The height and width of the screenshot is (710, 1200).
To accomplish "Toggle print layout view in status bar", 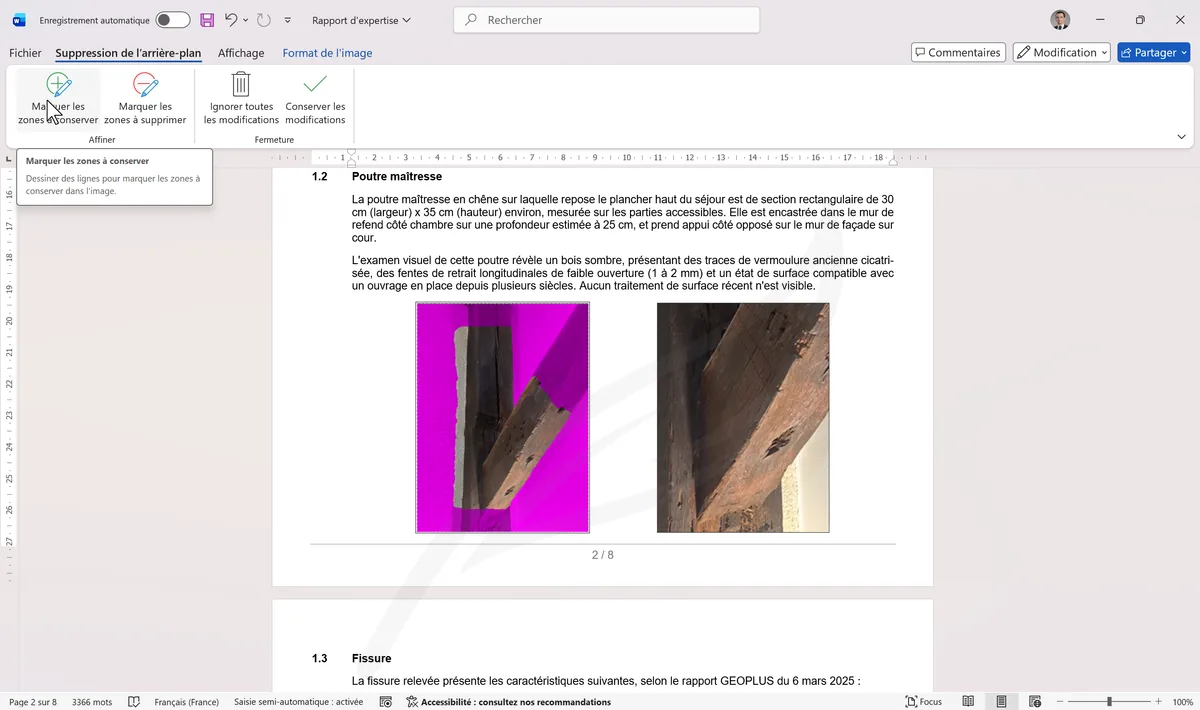I will tap(1001, 701).
